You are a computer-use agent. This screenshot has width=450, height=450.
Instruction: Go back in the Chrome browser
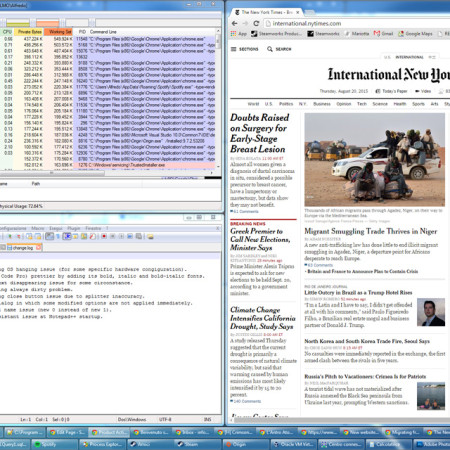[x=235, y=23]
